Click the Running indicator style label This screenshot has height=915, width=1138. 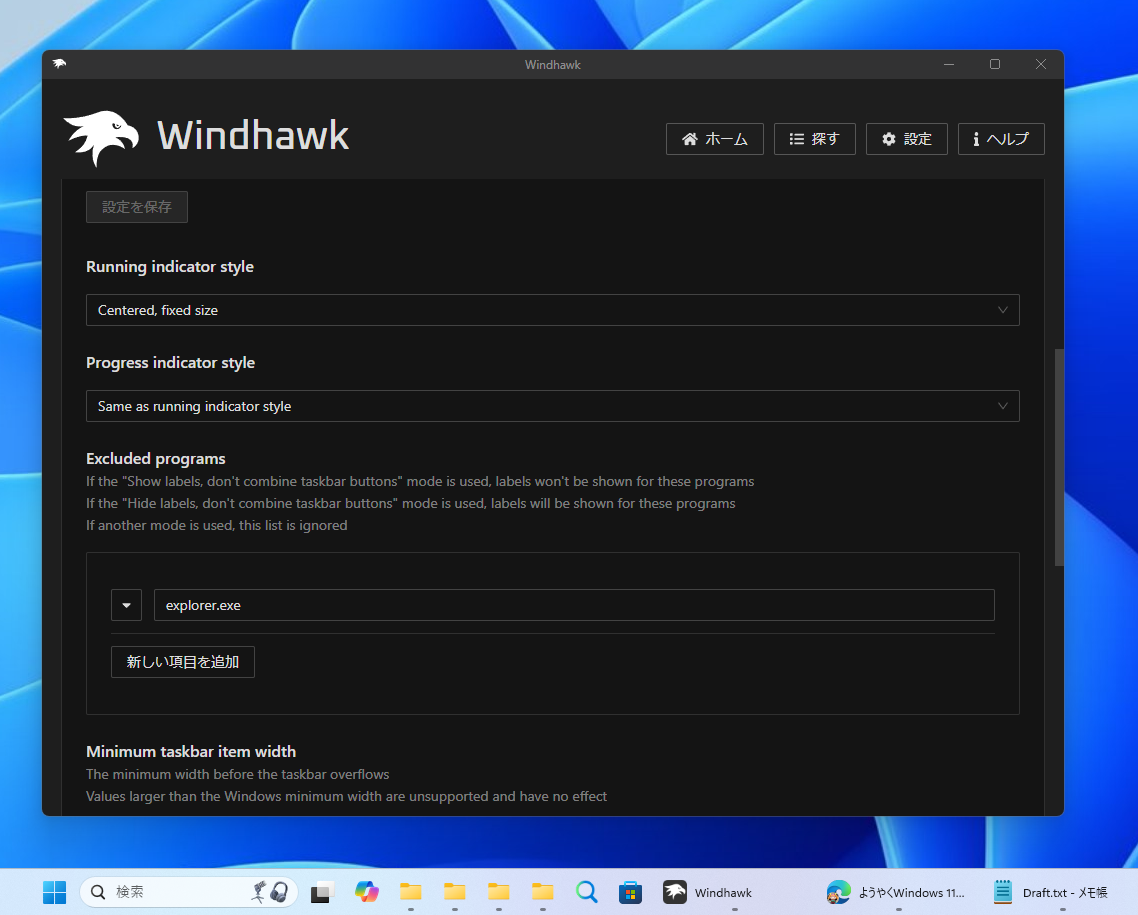(170, 266)
